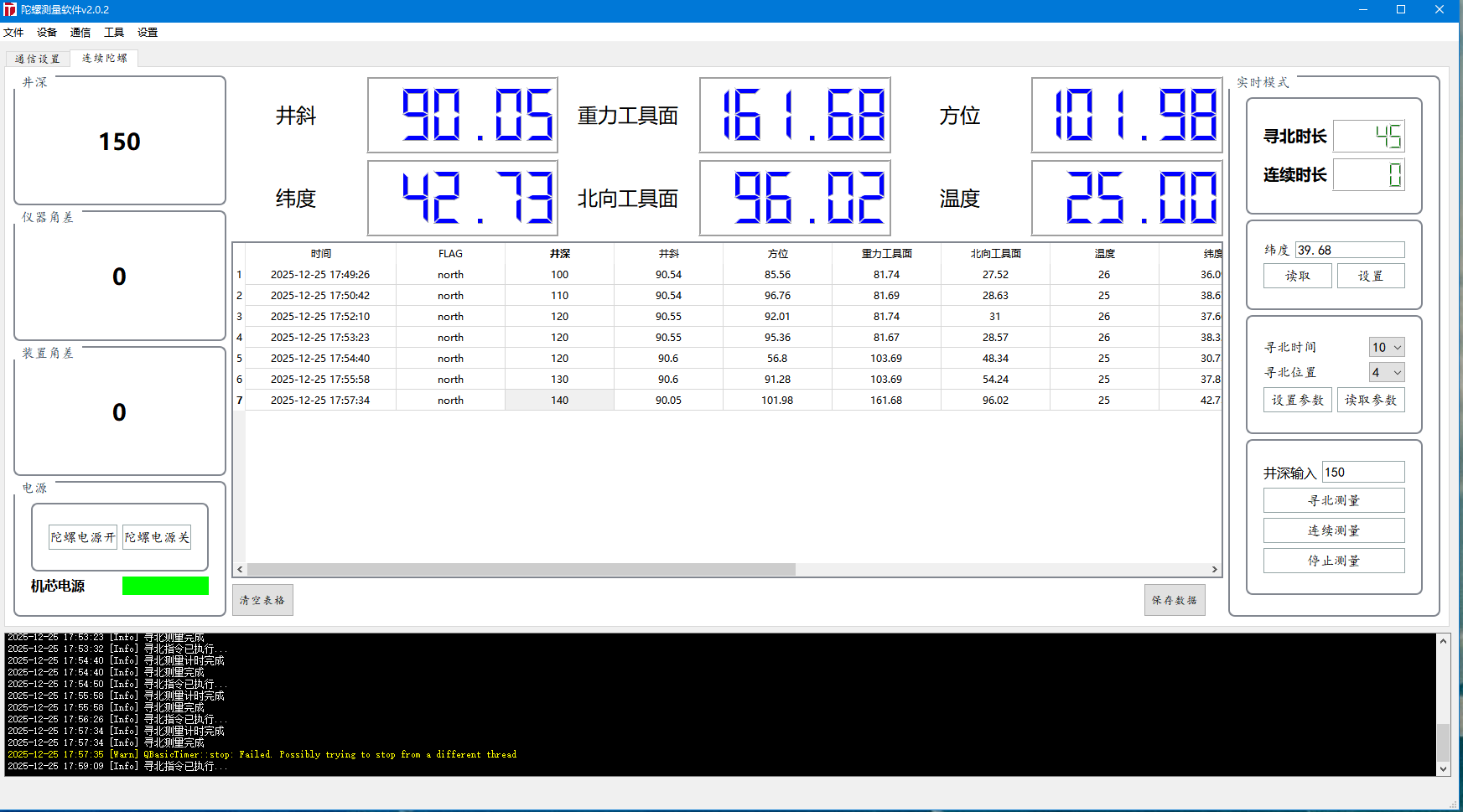This screenshot has height=812, width=1463.
Task: Click the 井斜 LCD readout 90.05
Action: click(463, 115)
